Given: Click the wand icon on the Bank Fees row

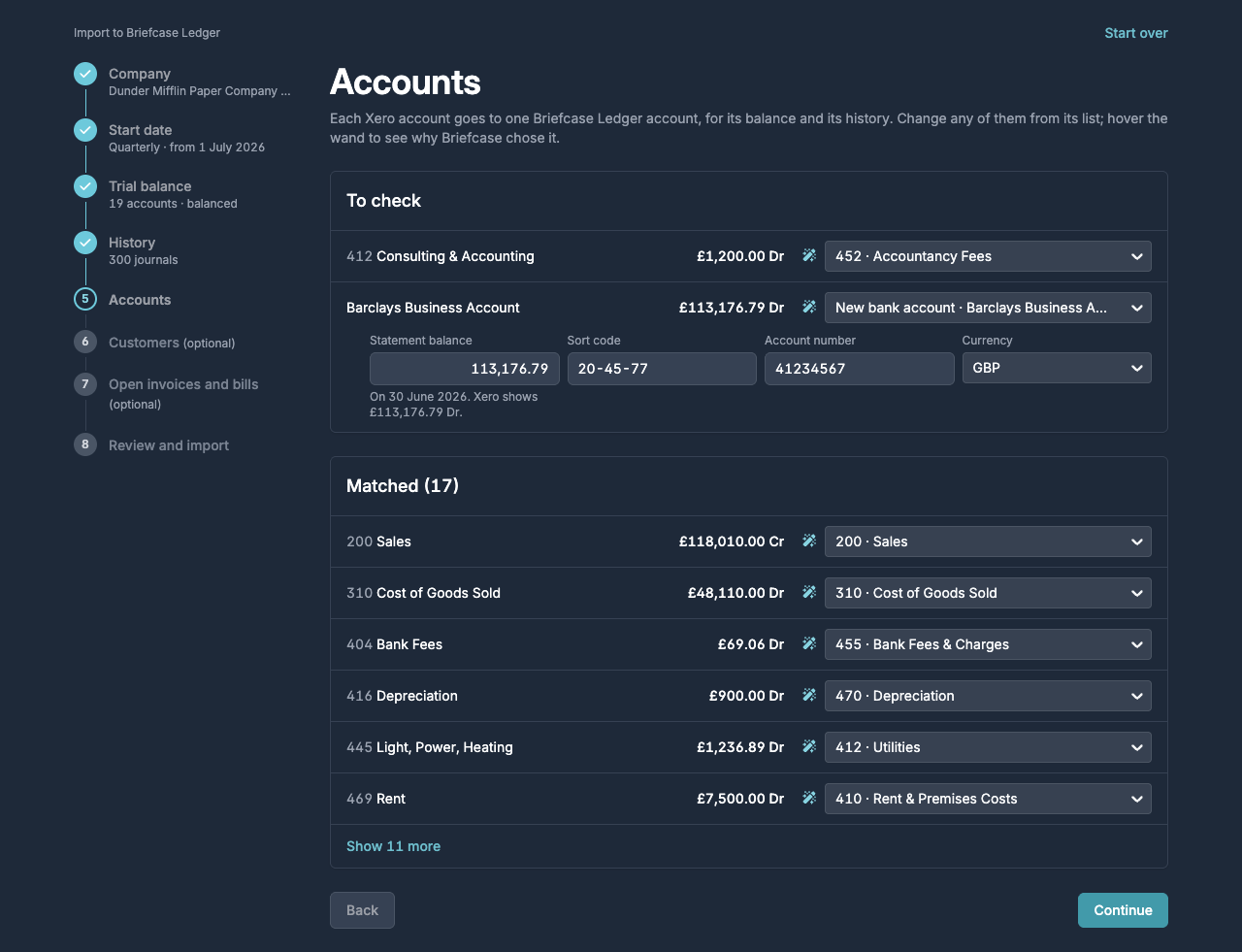Looking at the screenshot, I should click(x=809, y=644).
